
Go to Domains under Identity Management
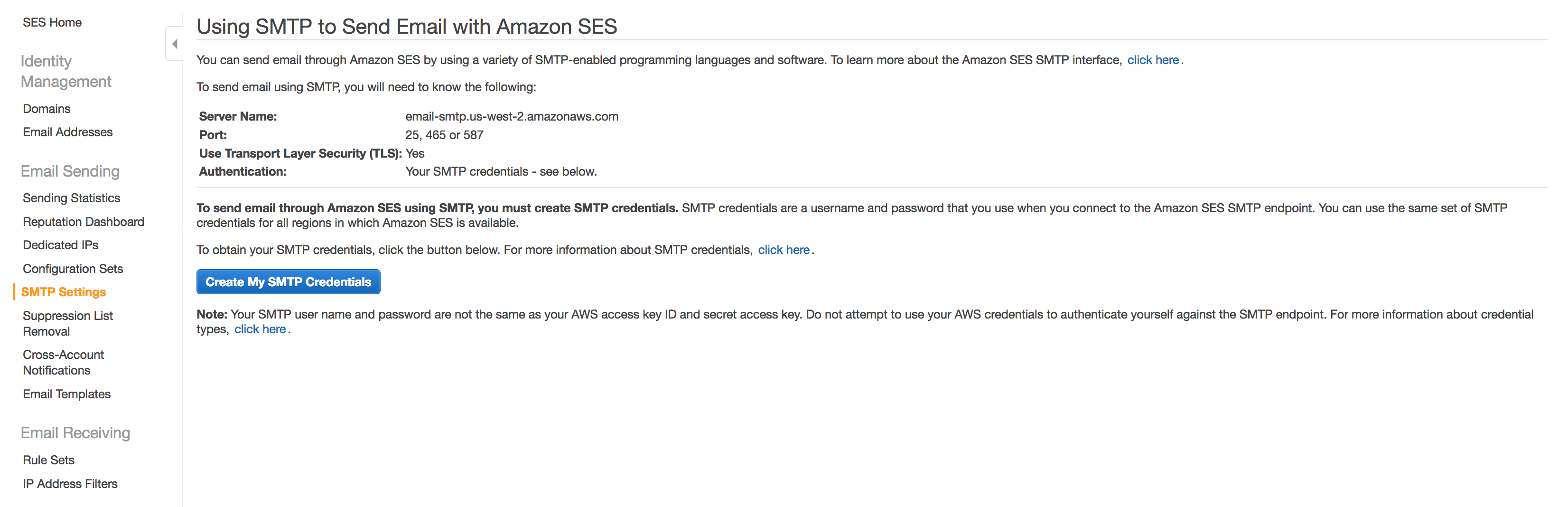click(47, 109)
